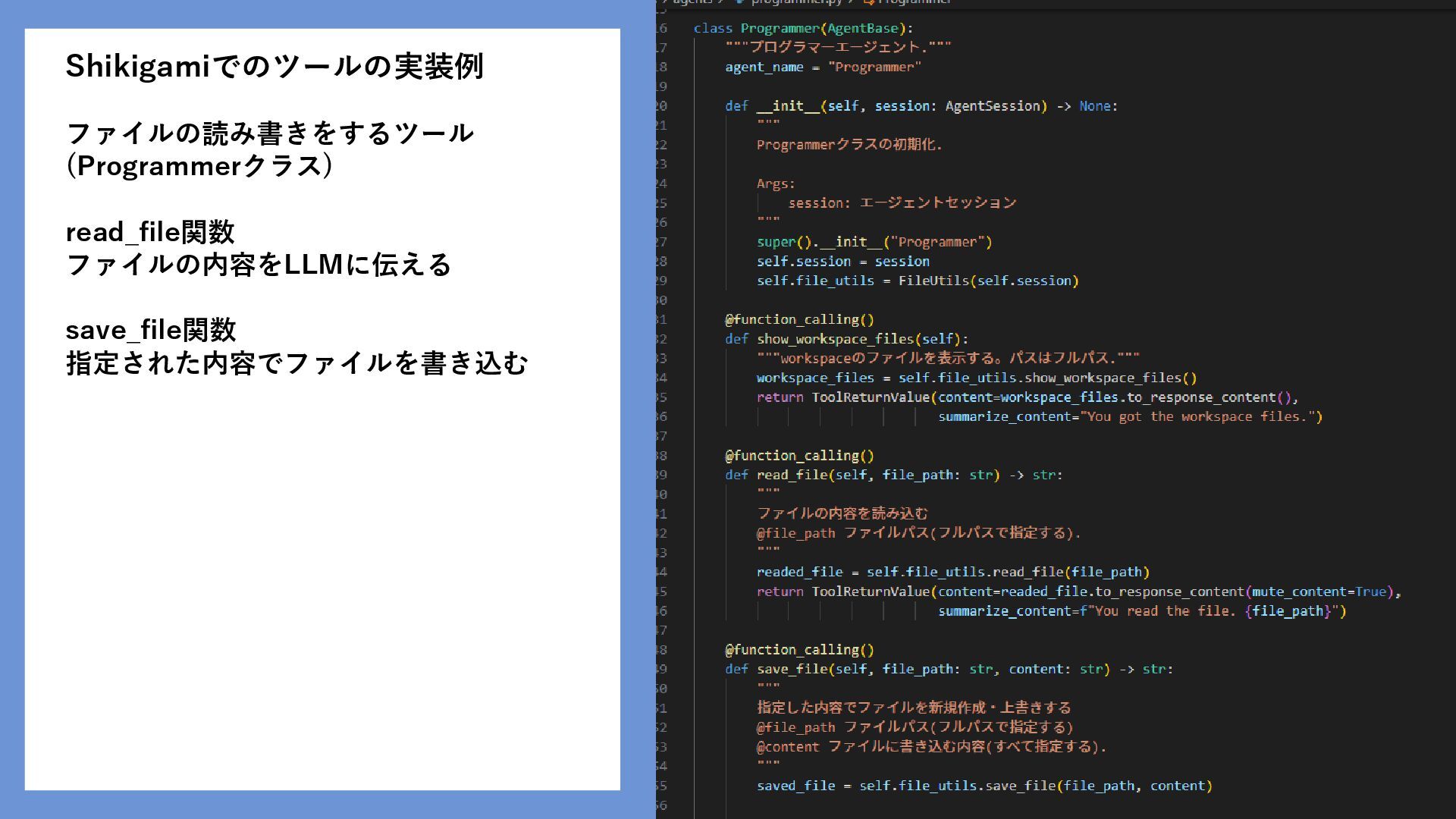Viewport: 1456px width, 819px height.
Task: Click 'saved_file = self.file_utils.save_file(file_path, content)' line
Action: point(984,786)
